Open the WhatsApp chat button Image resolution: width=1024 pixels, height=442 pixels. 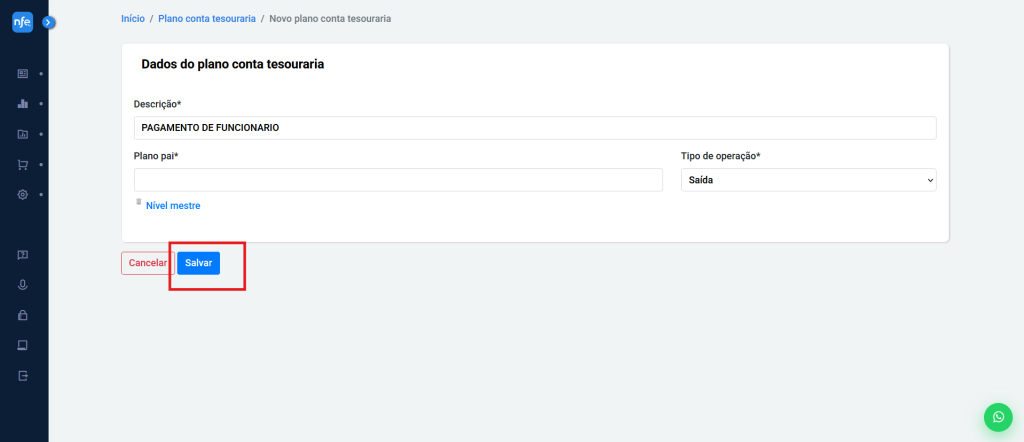coord(998,417)
